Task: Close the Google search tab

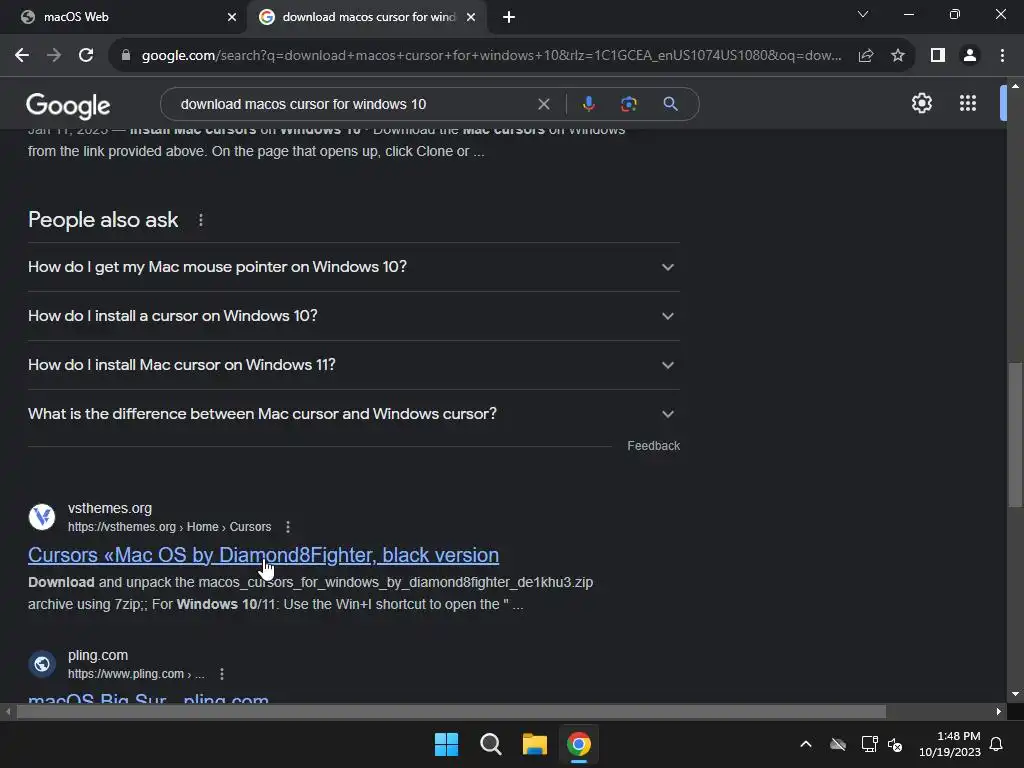Action: coord(471,17)
